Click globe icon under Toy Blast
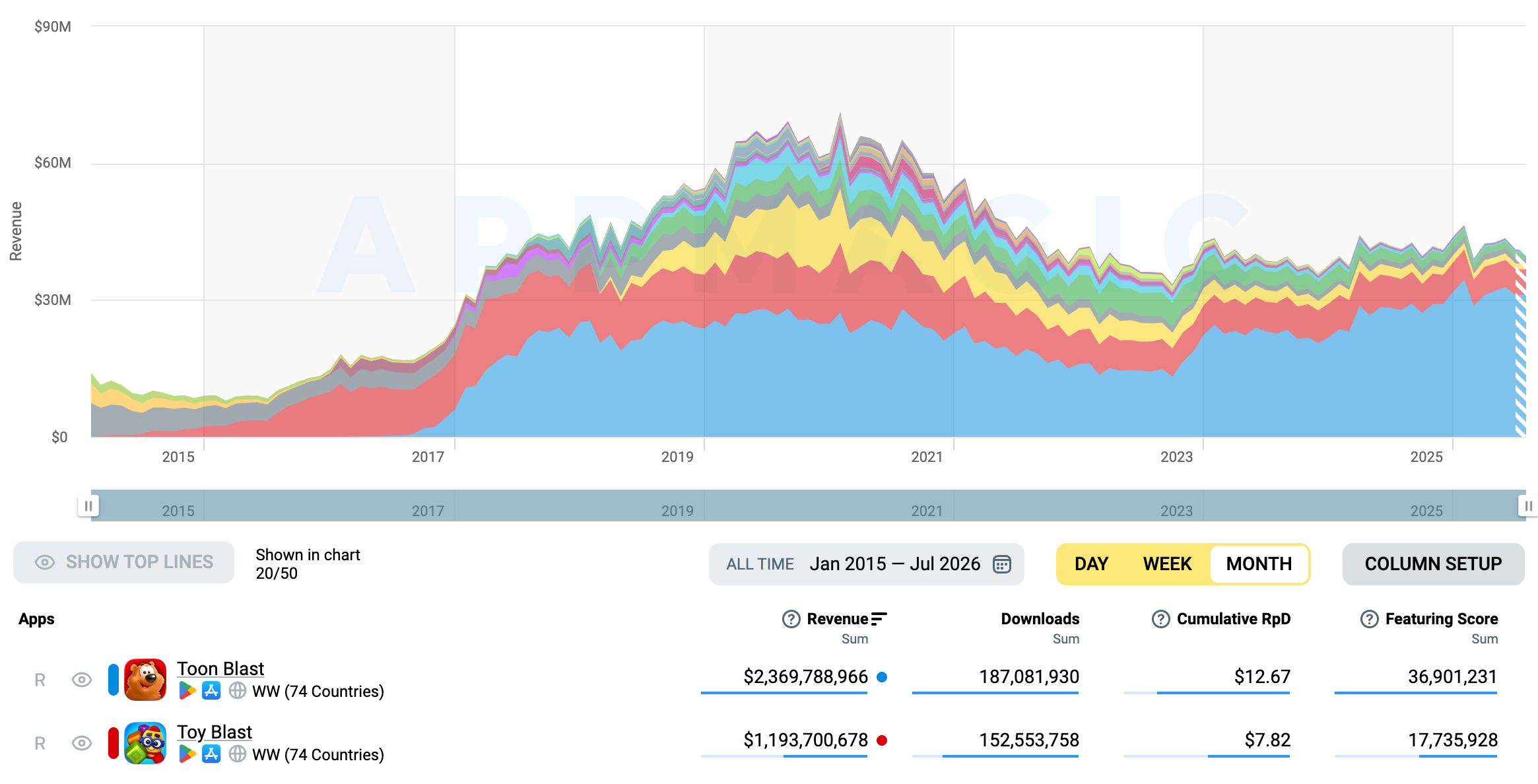The height and width of the screenshot is (784, 1538). (238, 754)
